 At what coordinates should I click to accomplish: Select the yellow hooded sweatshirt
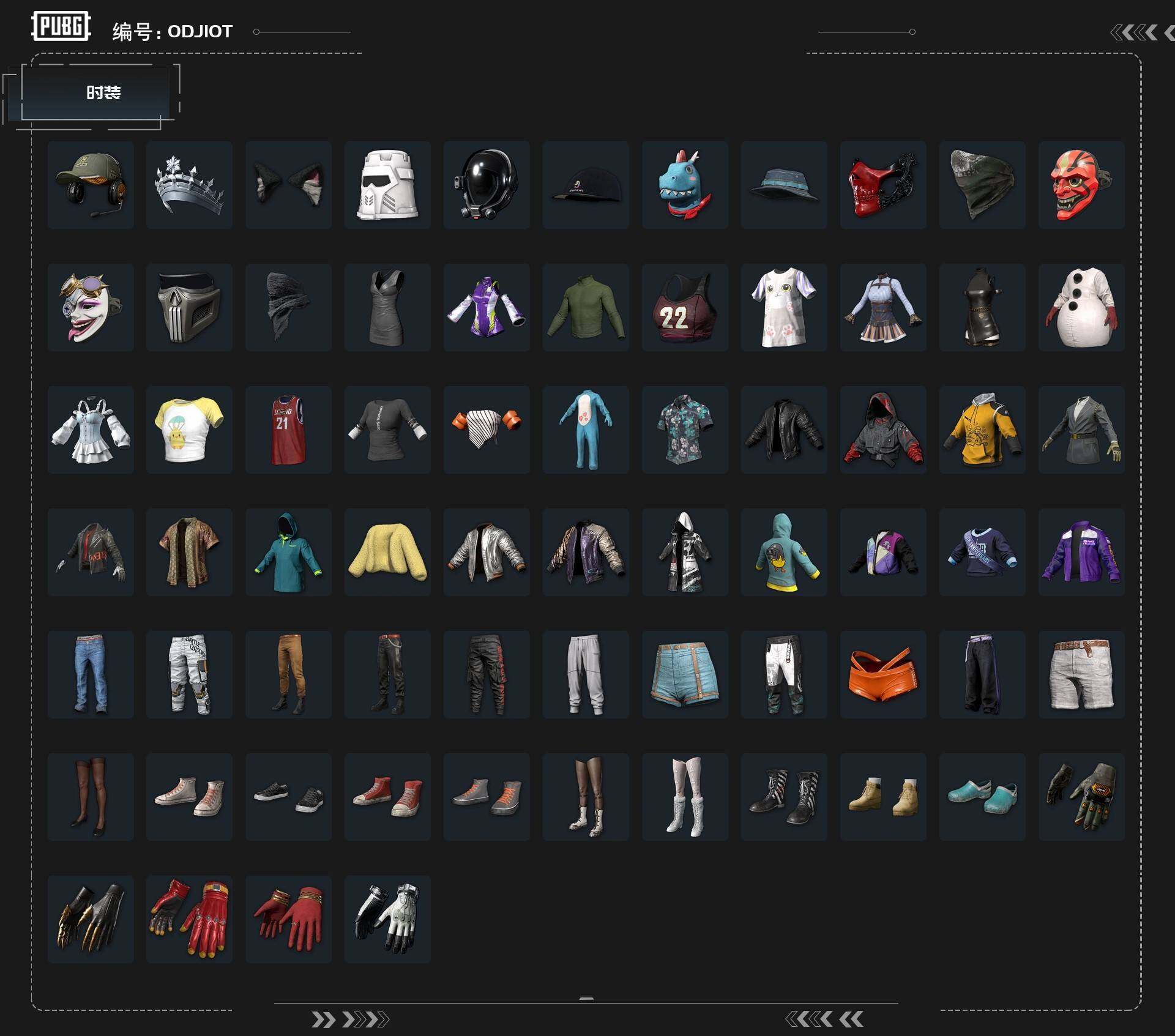pos(982,430)
